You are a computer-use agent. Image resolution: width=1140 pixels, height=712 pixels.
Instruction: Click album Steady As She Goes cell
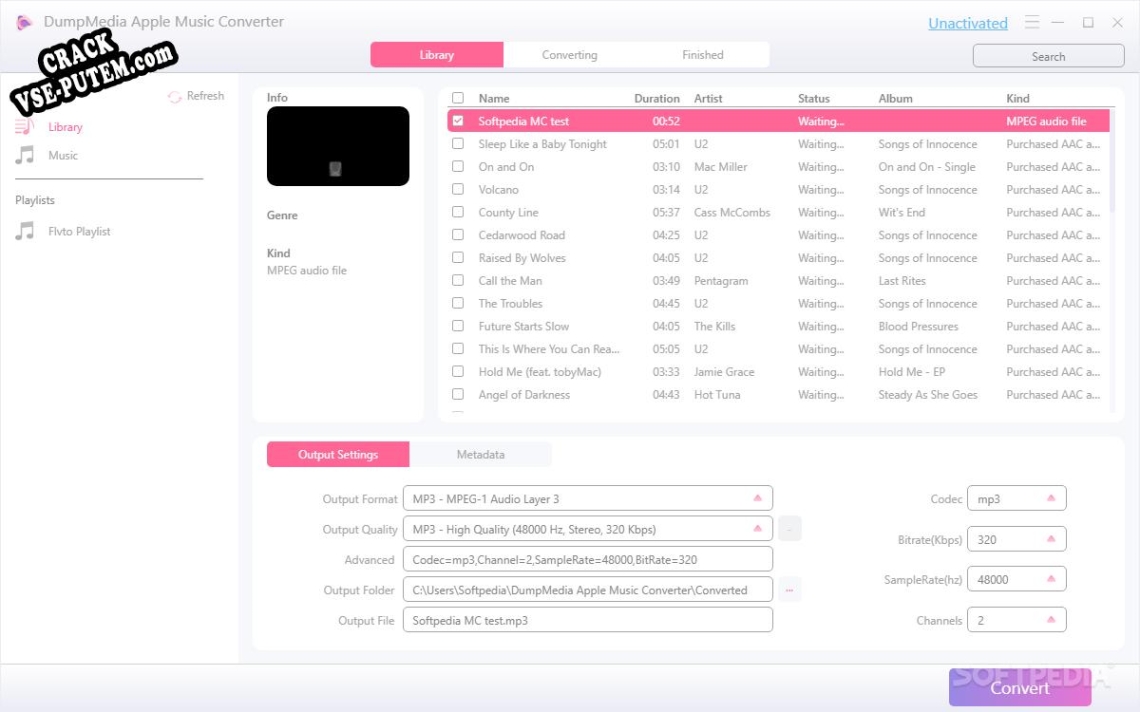[928, 394]
